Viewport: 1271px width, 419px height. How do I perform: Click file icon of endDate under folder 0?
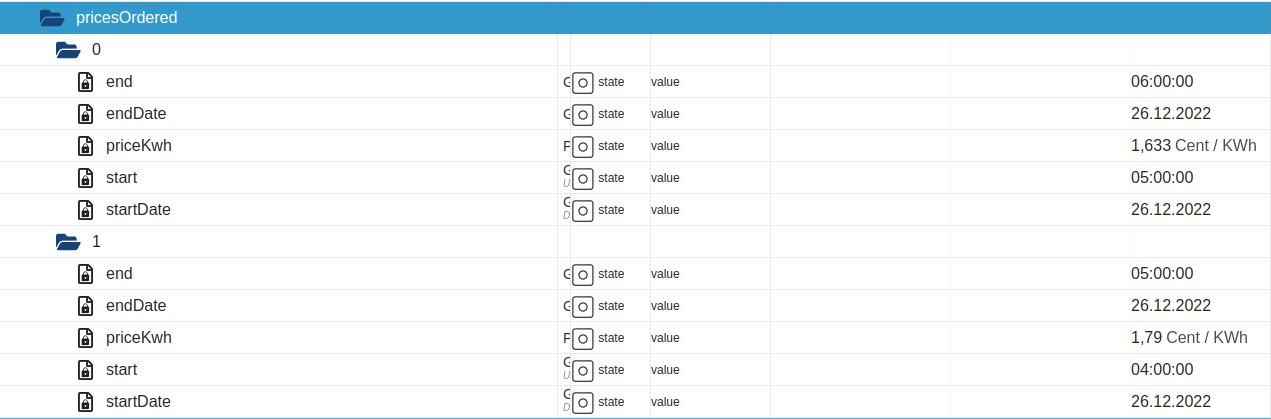pos(86,114)
